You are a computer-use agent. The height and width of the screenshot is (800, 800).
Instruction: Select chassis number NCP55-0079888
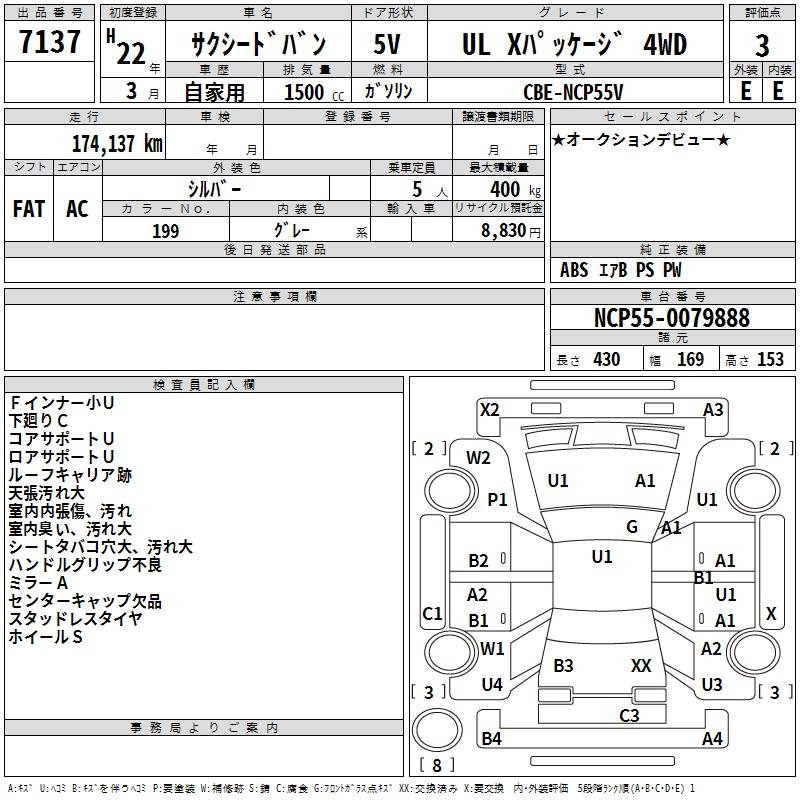(x=672, y=318)
